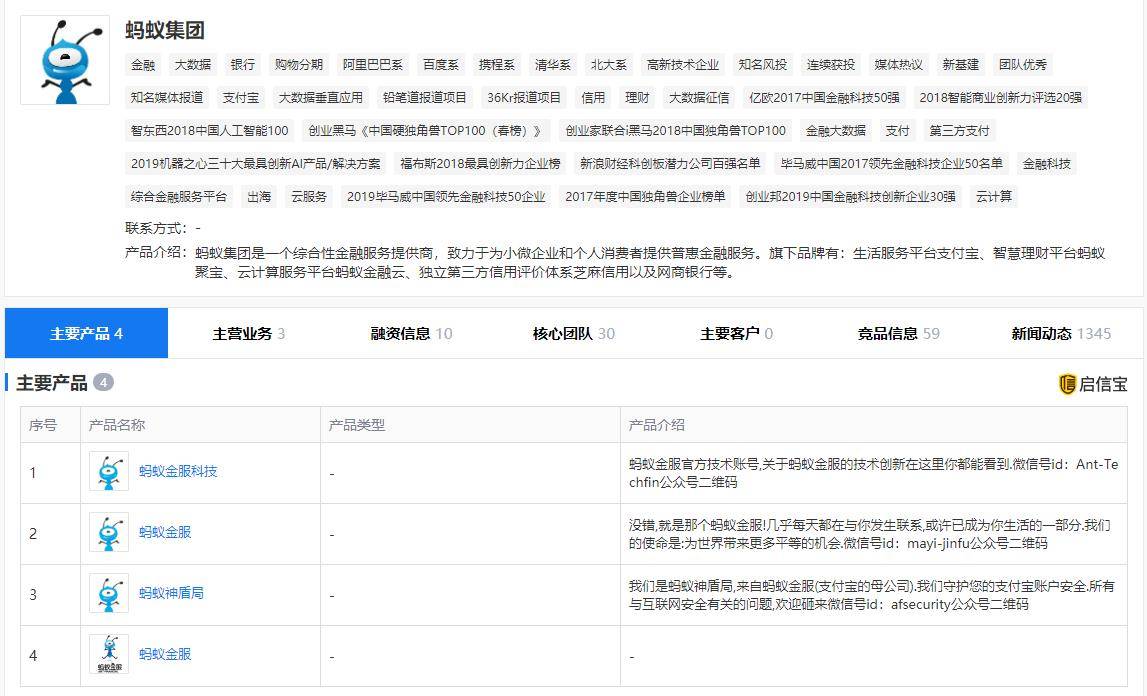1147x696 pixels.
Task: Select the 金融 tag
Action: [x=141, y=63]
